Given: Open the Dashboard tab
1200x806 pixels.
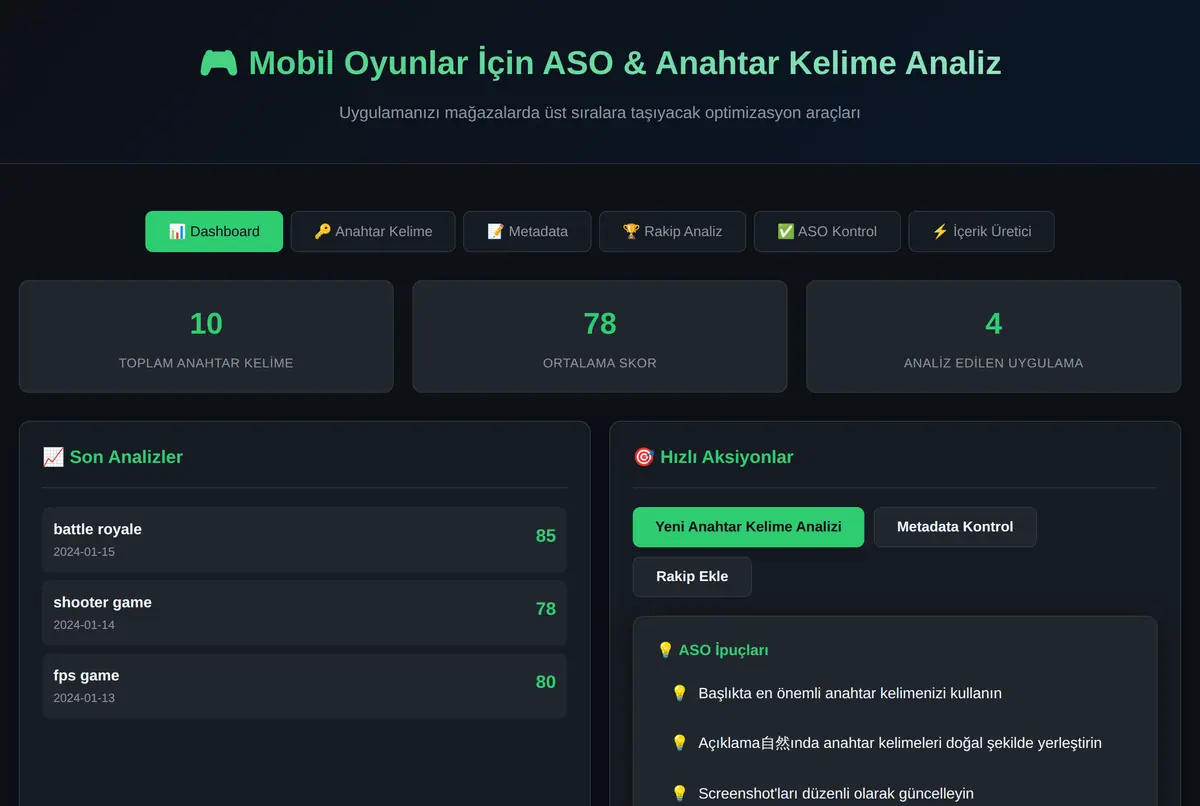Looking at the screenshot, I should 214,231.
